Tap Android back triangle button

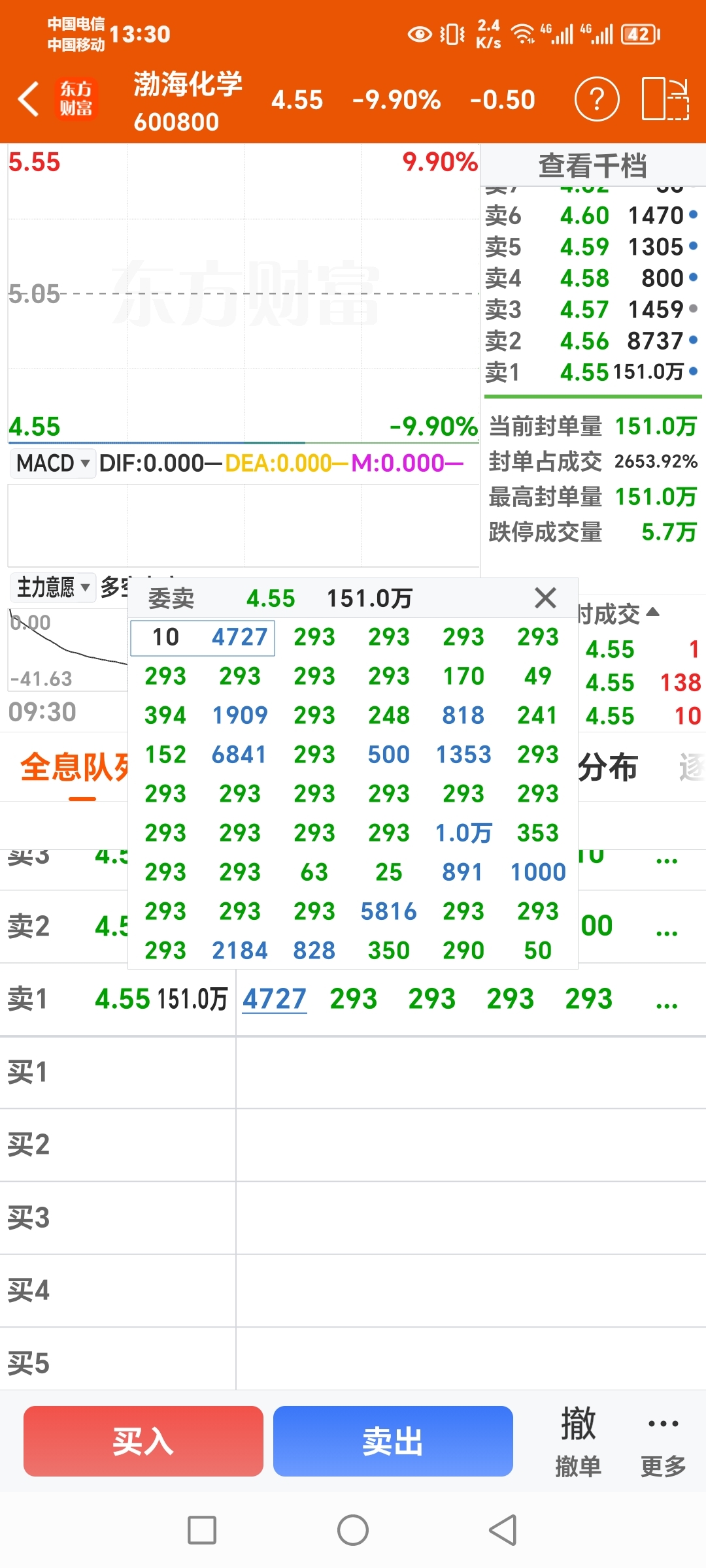[503, 1530]
